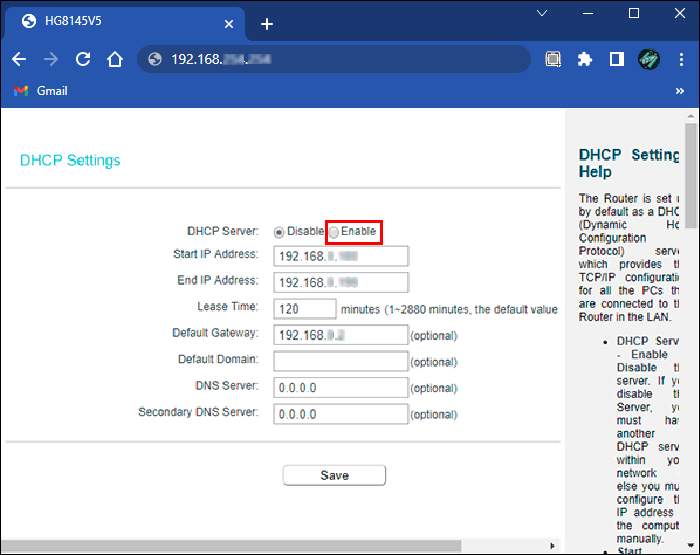The height and width of the screenshot is (555, 700).
Task: Open Chrome's three-dot menu
Action: pyautogui.click(x=682, y=59)
